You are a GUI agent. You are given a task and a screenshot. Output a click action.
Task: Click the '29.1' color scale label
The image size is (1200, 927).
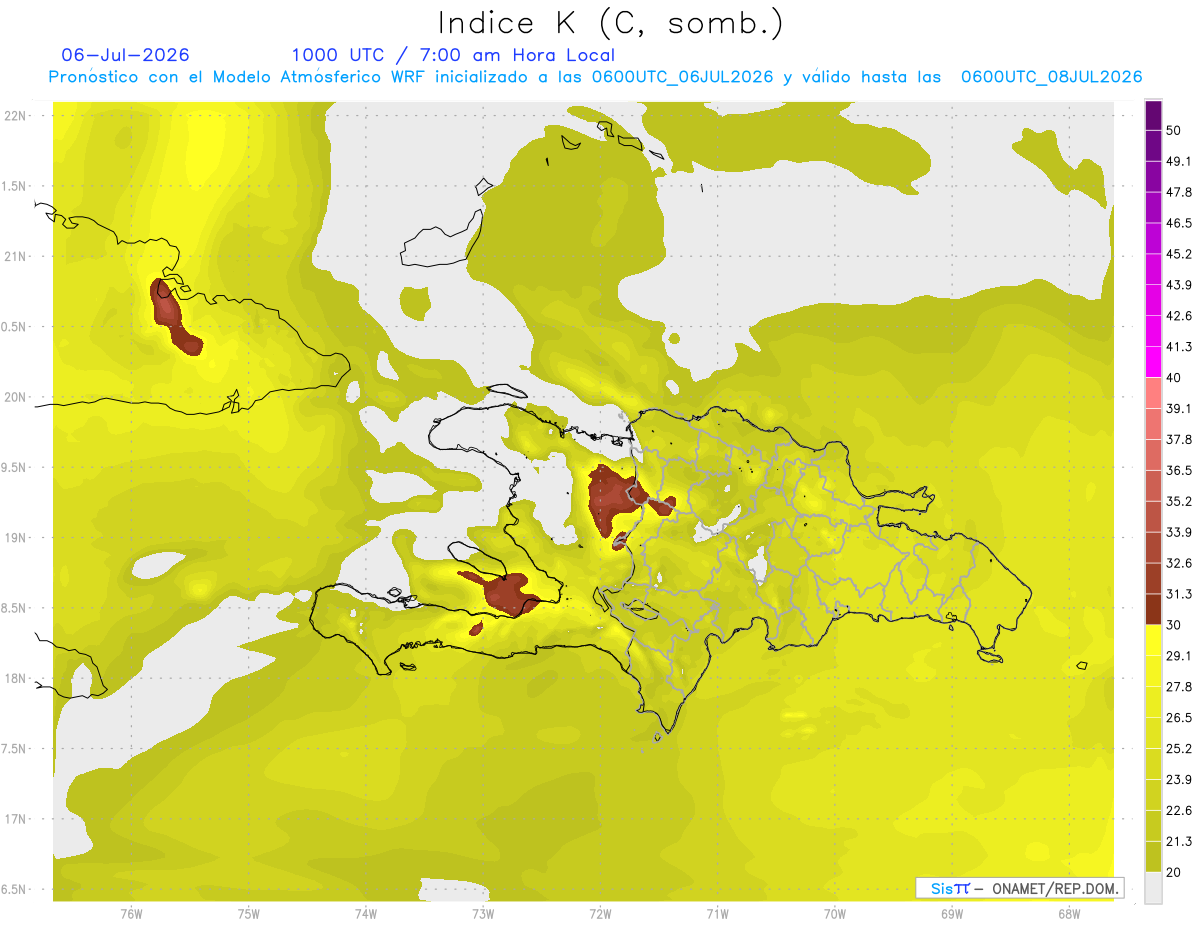pos(1180,656)
